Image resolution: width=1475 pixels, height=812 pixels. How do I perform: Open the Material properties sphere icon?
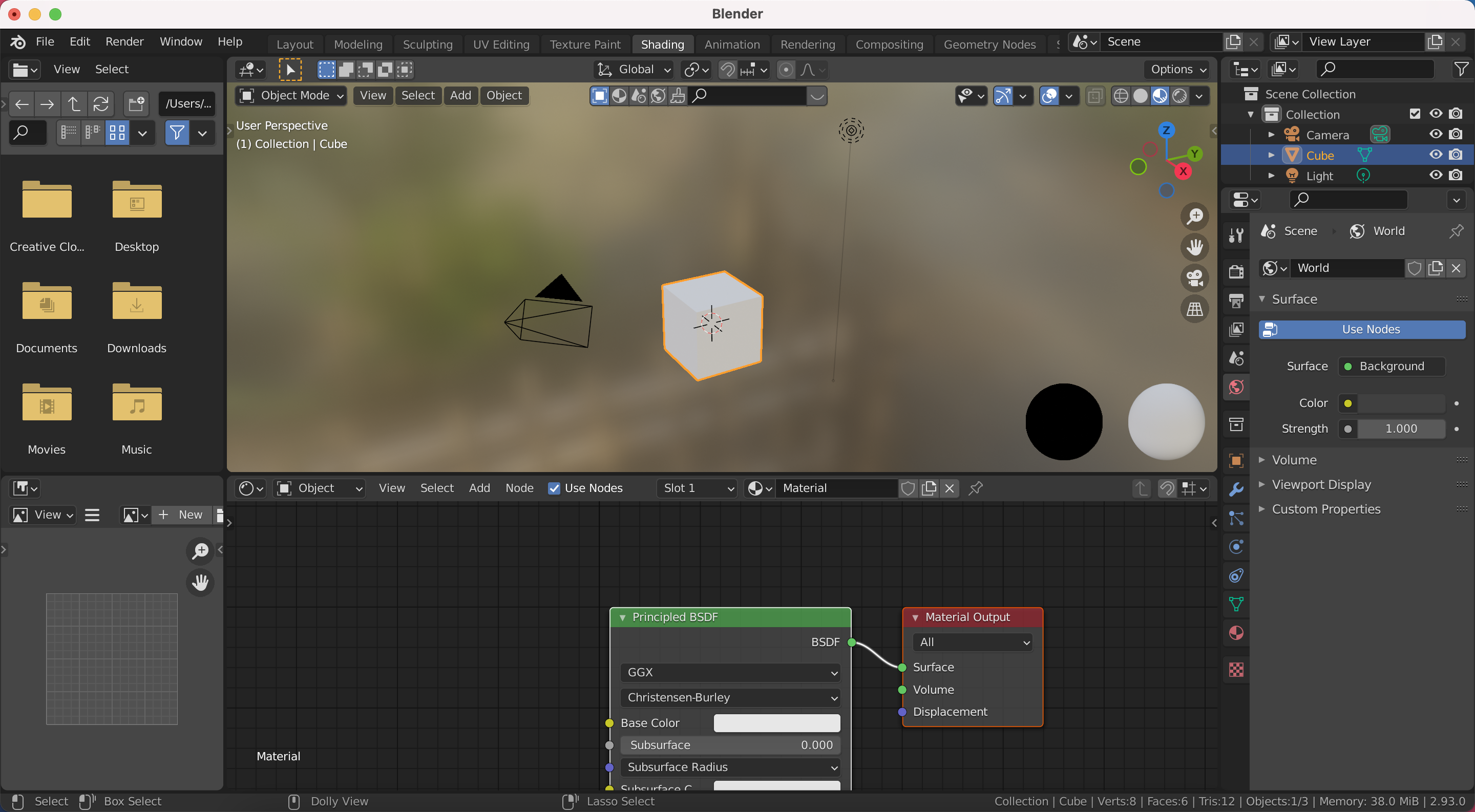coord(1236,633)
